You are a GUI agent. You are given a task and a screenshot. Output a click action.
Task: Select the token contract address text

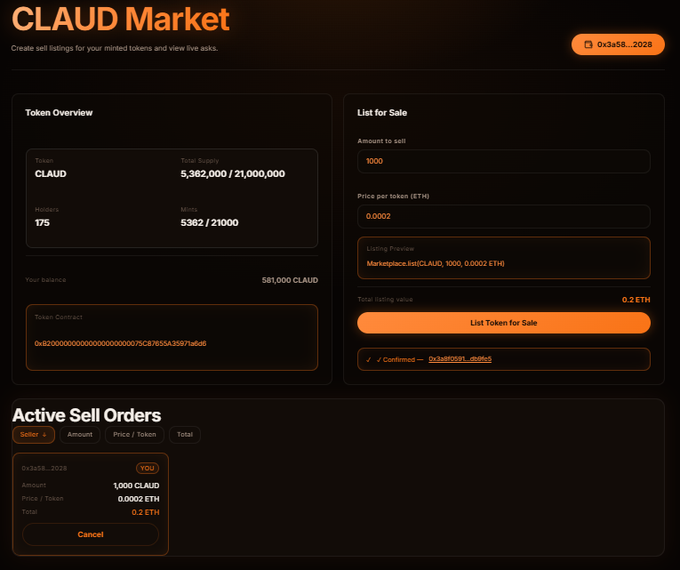[120, 344]
